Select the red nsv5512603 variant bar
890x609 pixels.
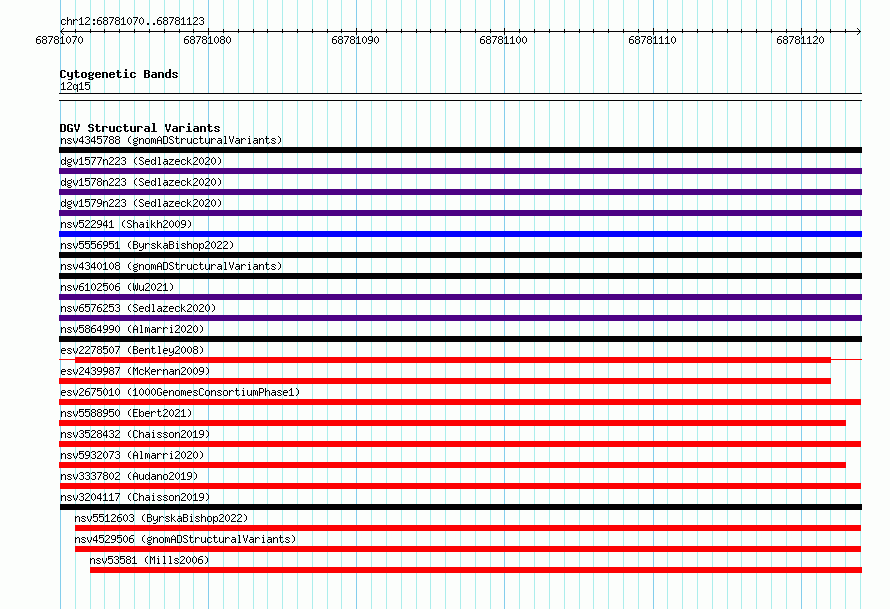click(468, 528)
